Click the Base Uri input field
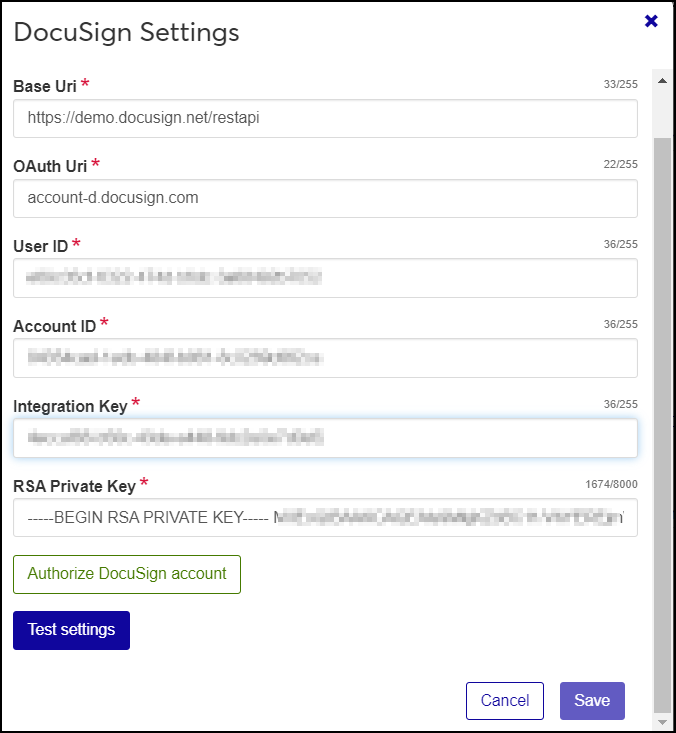This screenshot has height=733, width=676. [325, 118]
